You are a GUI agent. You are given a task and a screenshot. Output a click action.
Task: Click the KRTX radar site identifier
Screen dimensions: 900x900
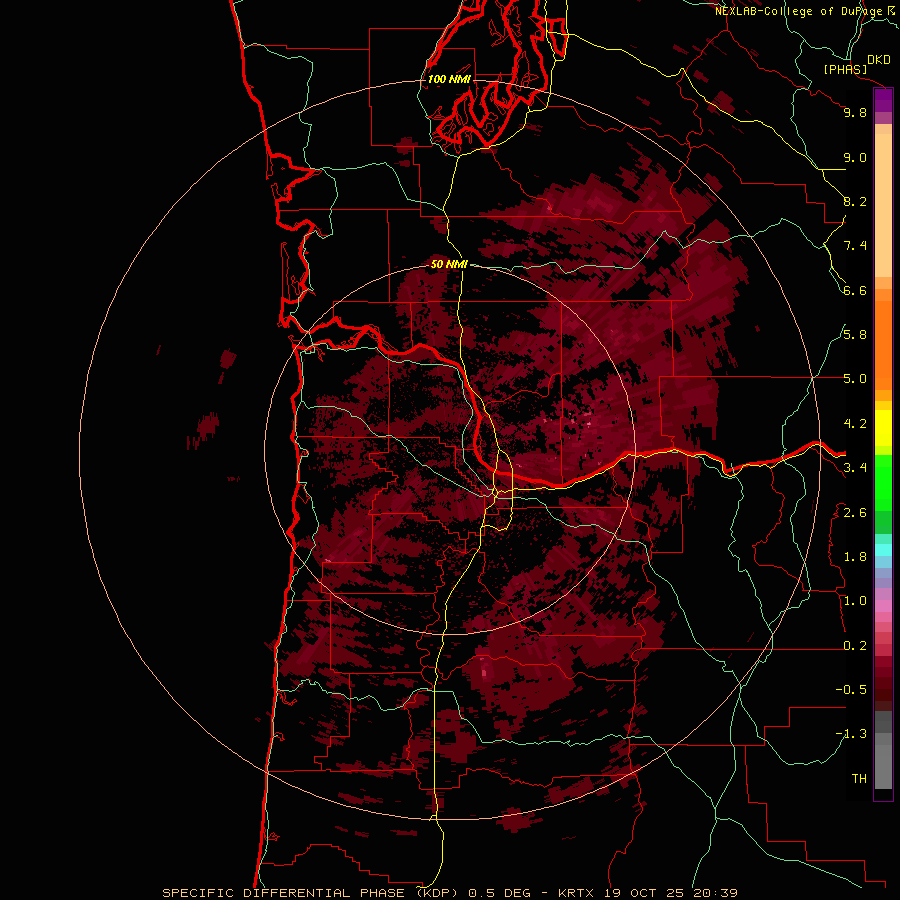577,893
